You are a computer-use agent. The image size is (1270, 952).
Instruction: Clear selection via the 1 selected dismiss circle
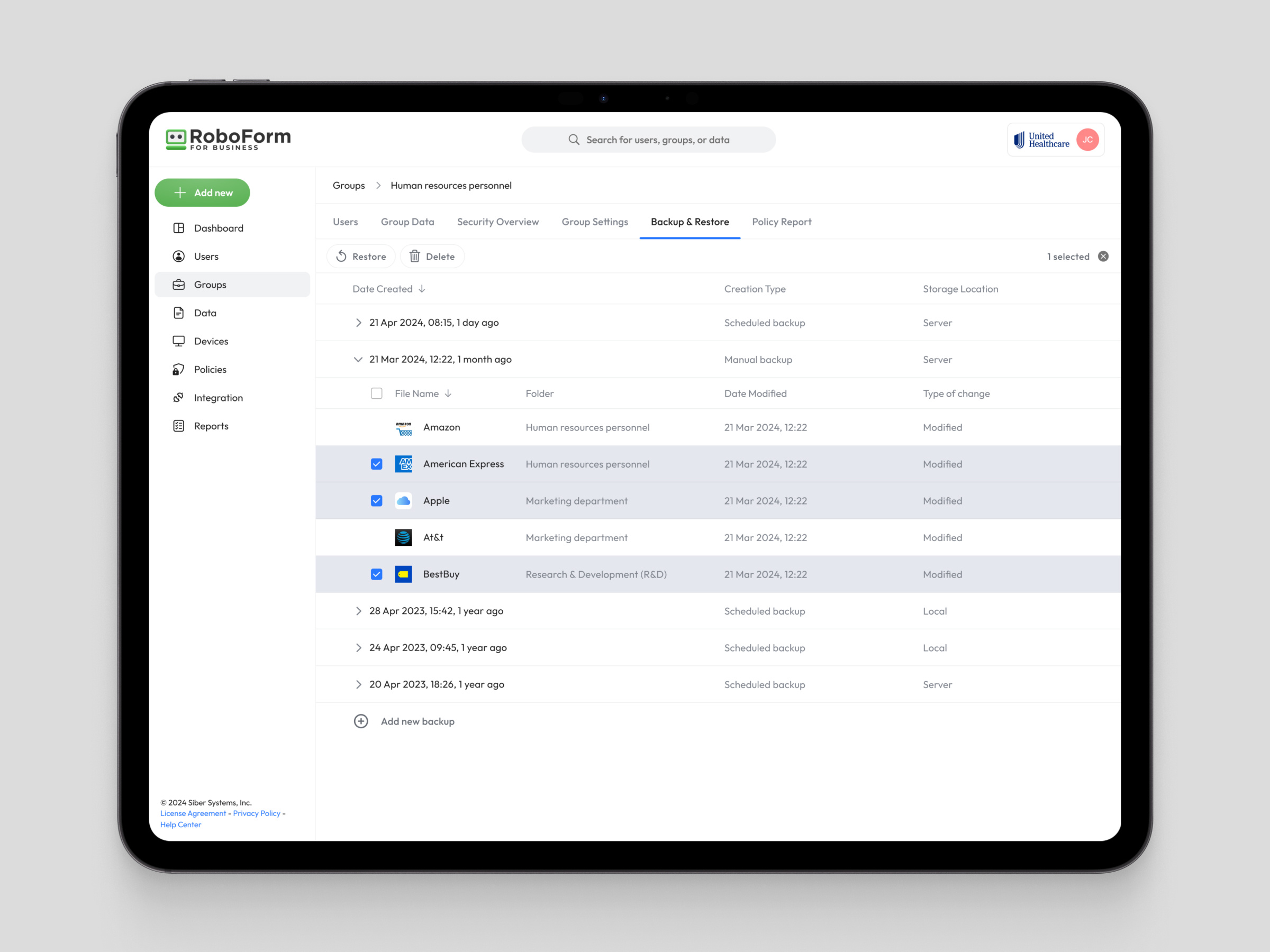point(1103,257)
